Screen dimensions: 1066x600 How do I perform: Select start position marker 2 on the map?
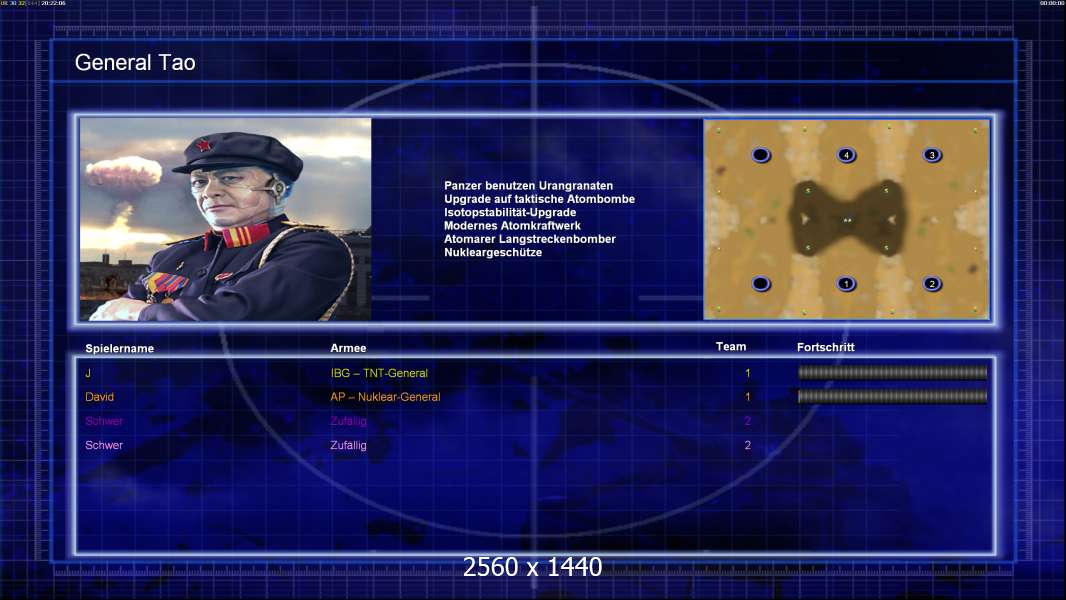[x=932, y=283]
